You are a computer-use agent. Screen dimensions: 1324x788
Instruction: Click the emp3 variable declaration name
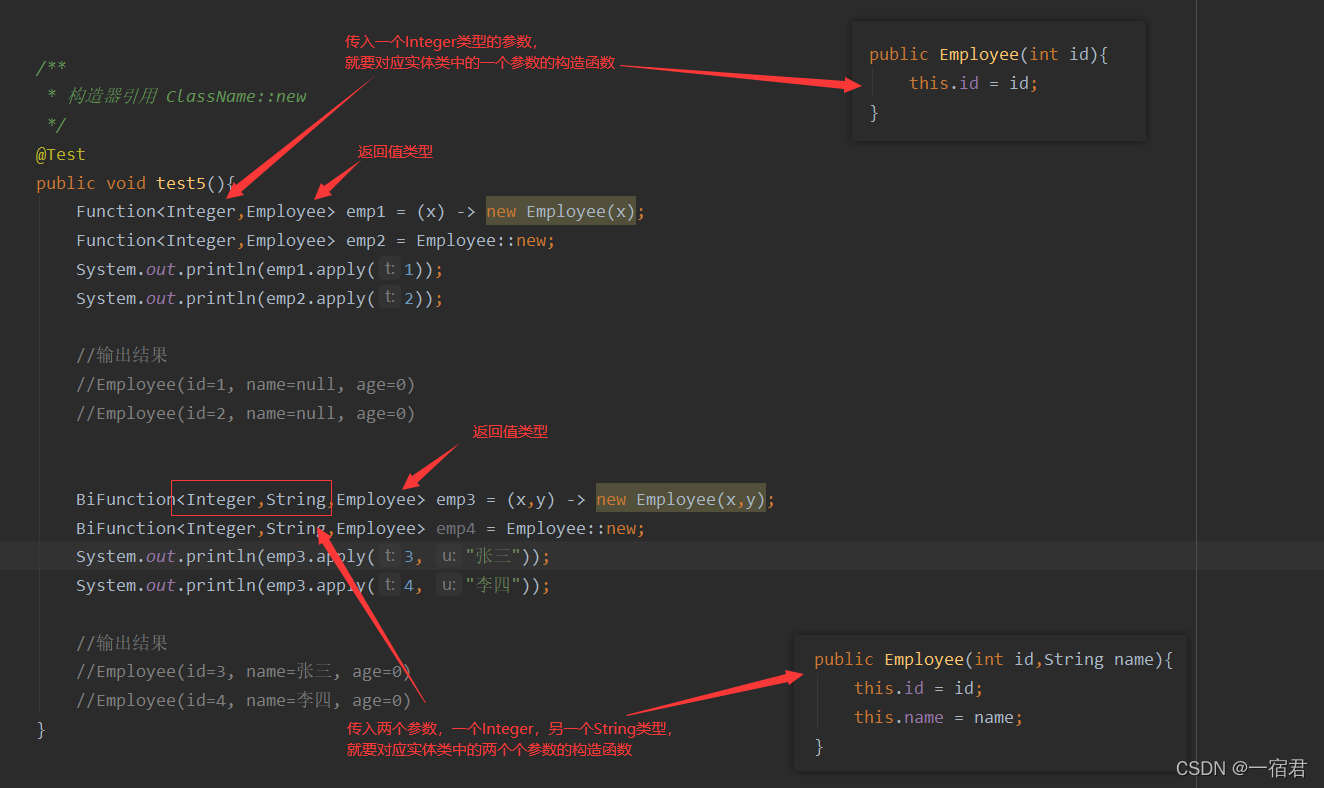(x=456, y=499)
